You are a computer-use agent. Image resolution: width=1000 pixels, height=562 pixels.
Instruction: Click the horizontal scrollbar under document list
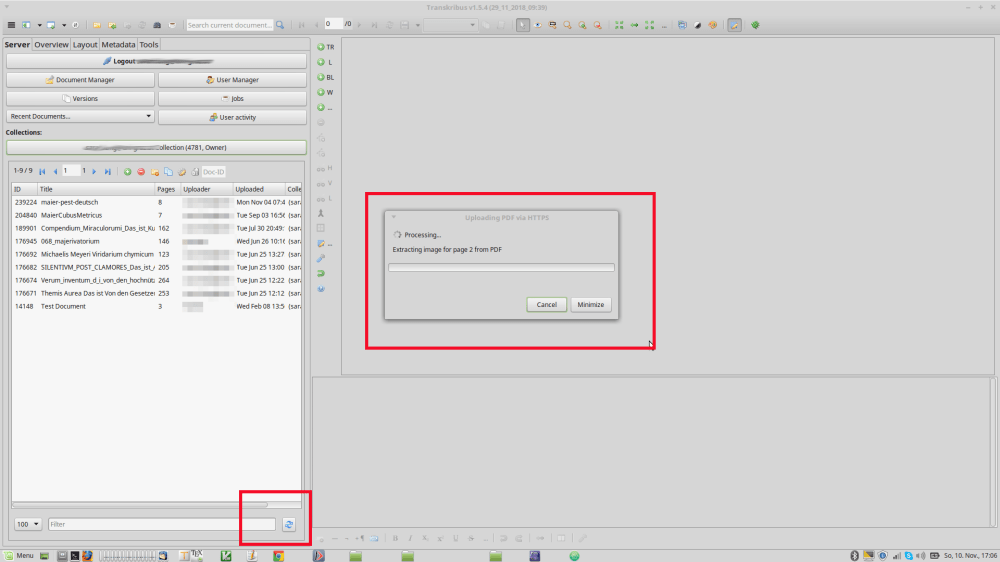tap(140, 505)
